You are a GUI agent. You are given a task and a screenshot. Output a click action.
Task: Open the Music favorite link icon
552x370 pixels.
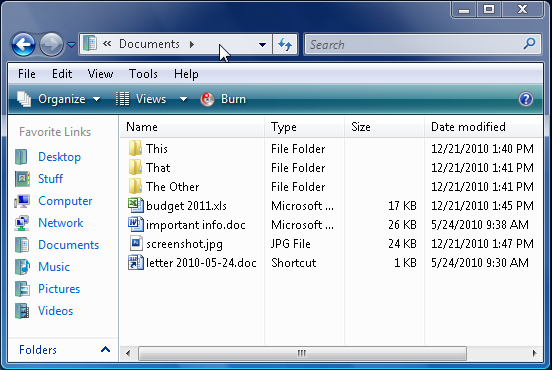pyautogui.click(x=22, y=267)
